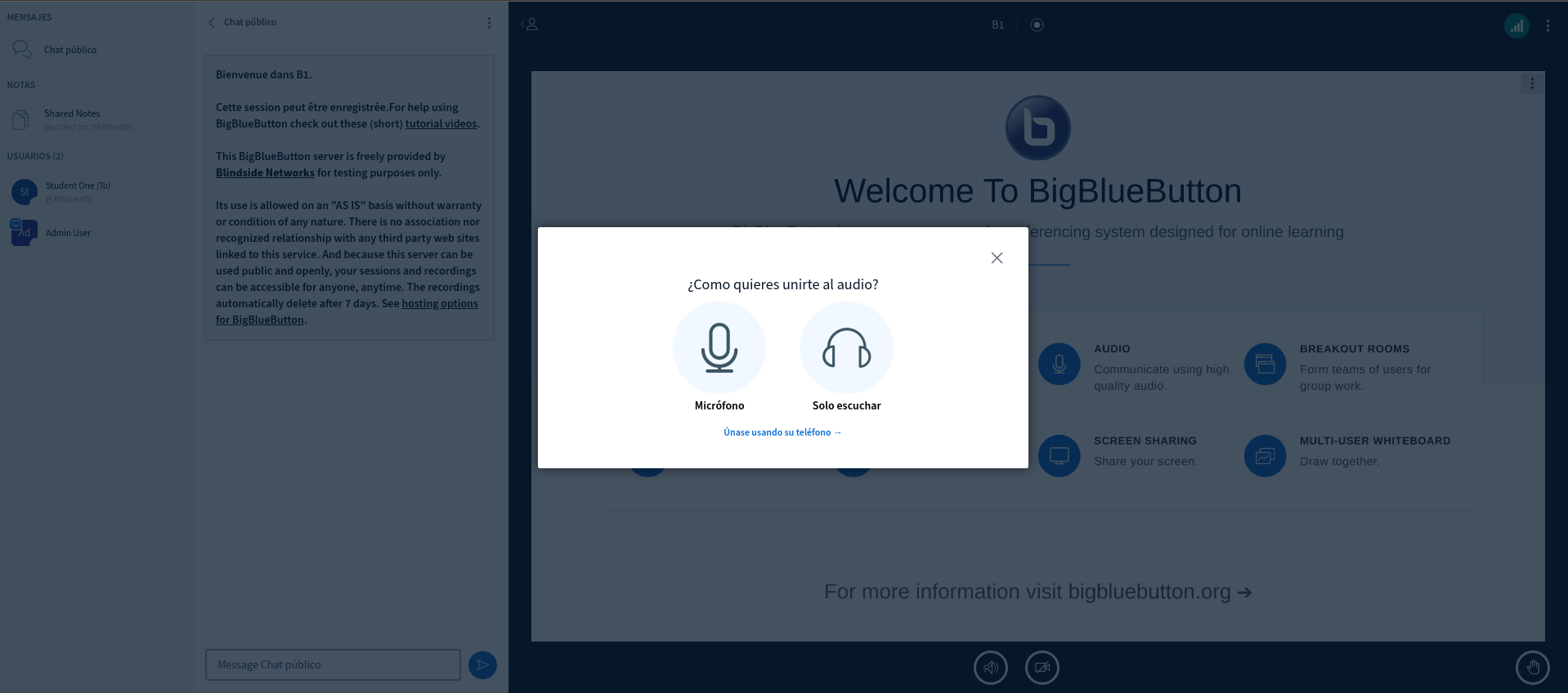
Task: Click '¿Como quieres unirte al audio?' heading
Action: click(x=783, y=284)
